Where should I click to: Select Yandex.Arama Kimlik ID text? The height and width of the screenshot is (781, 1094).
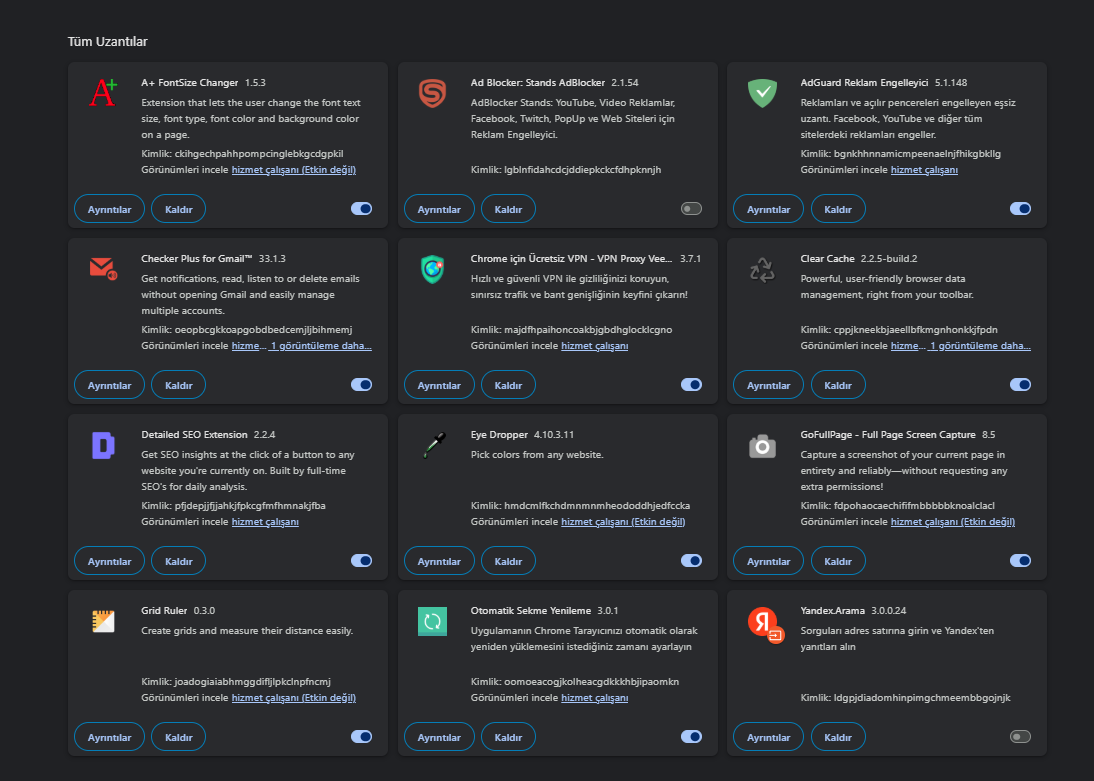click(905, 697)
